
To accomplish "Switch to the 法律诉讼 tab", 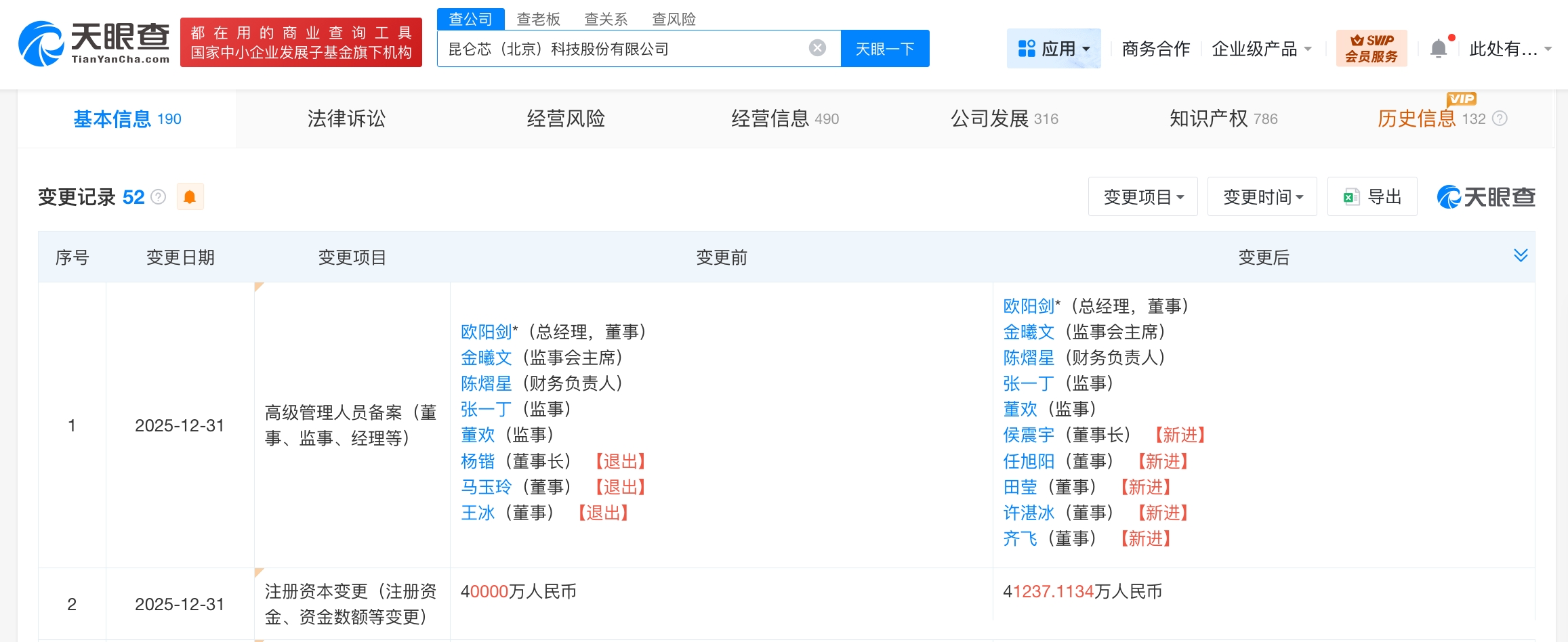I will (x=346, y=119).
